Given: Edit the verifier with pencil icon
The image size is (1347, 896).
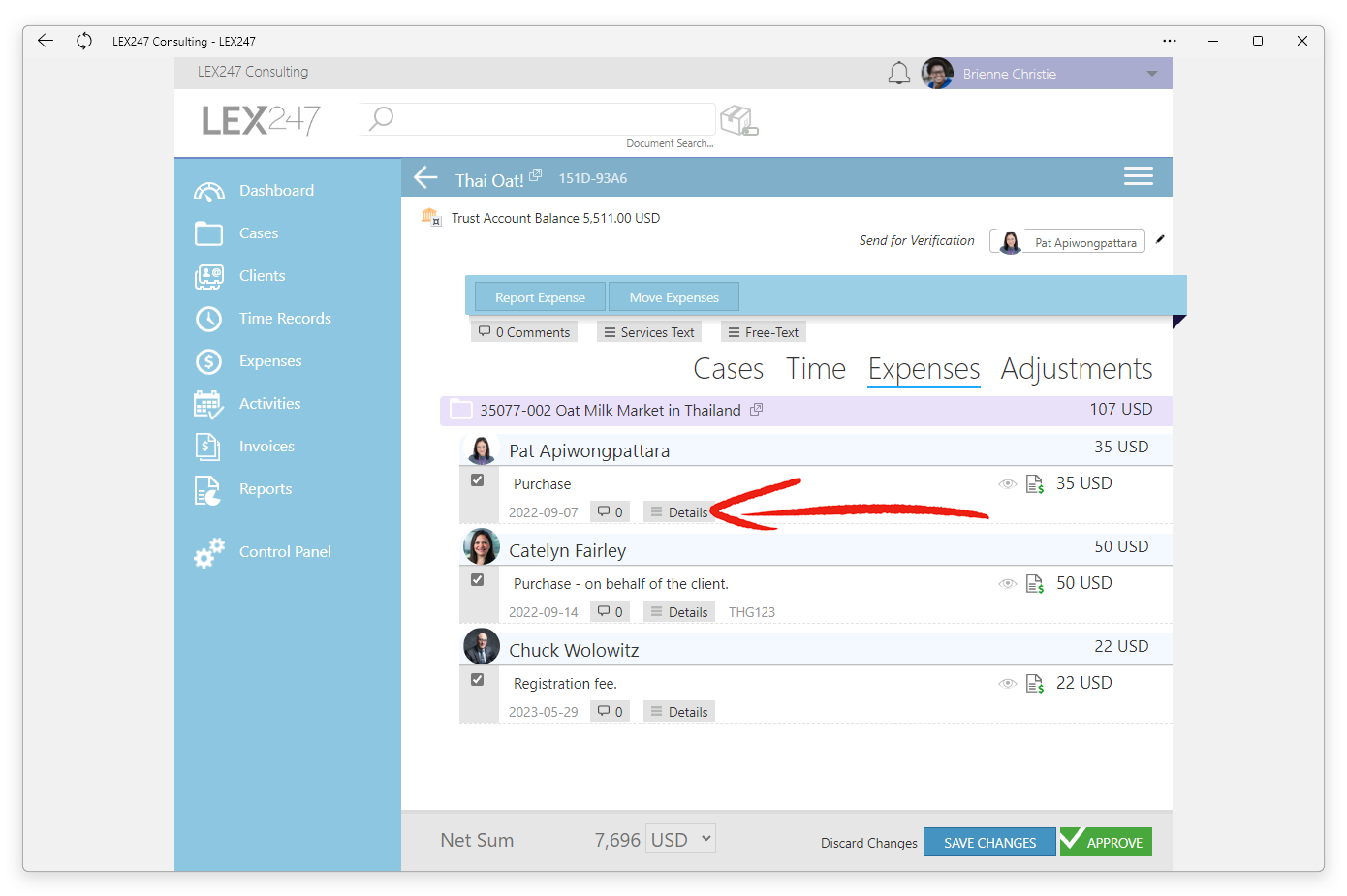Looking at the screenshot, I should coord(1160,239).
